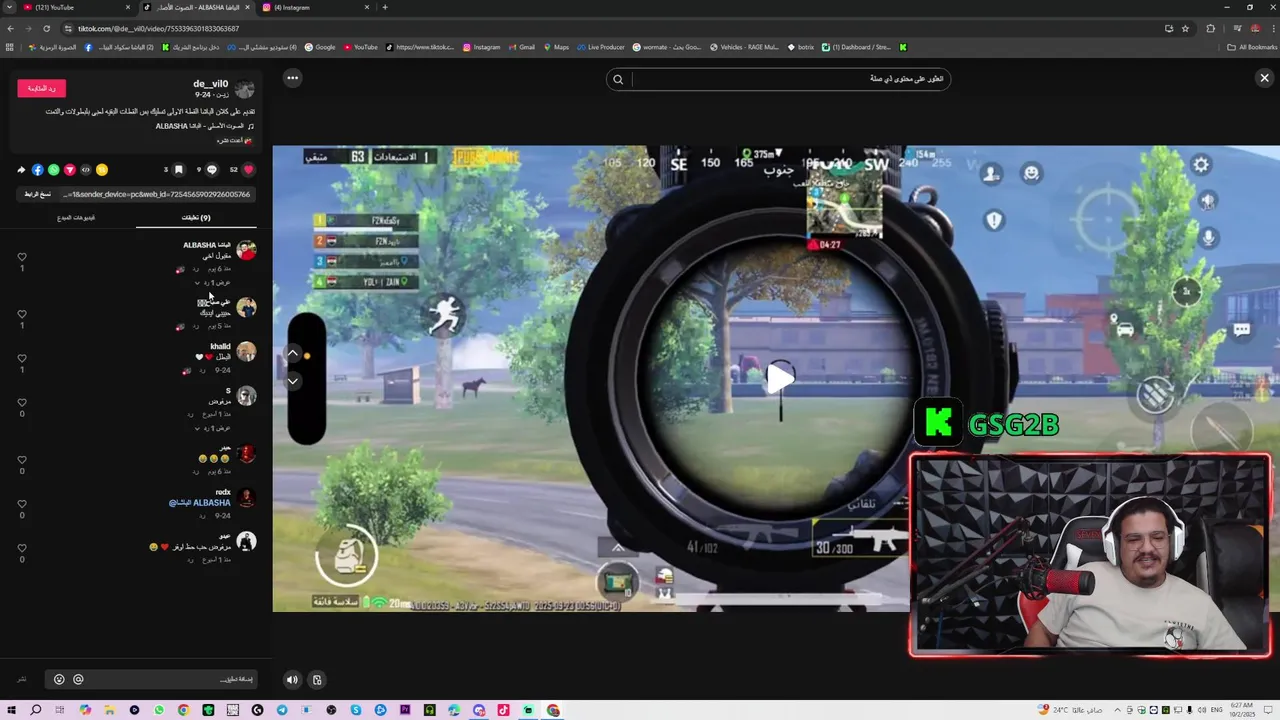Expand 1 reply under S's comment
This screenshot has width=1280, height=720.
[212, 428]
